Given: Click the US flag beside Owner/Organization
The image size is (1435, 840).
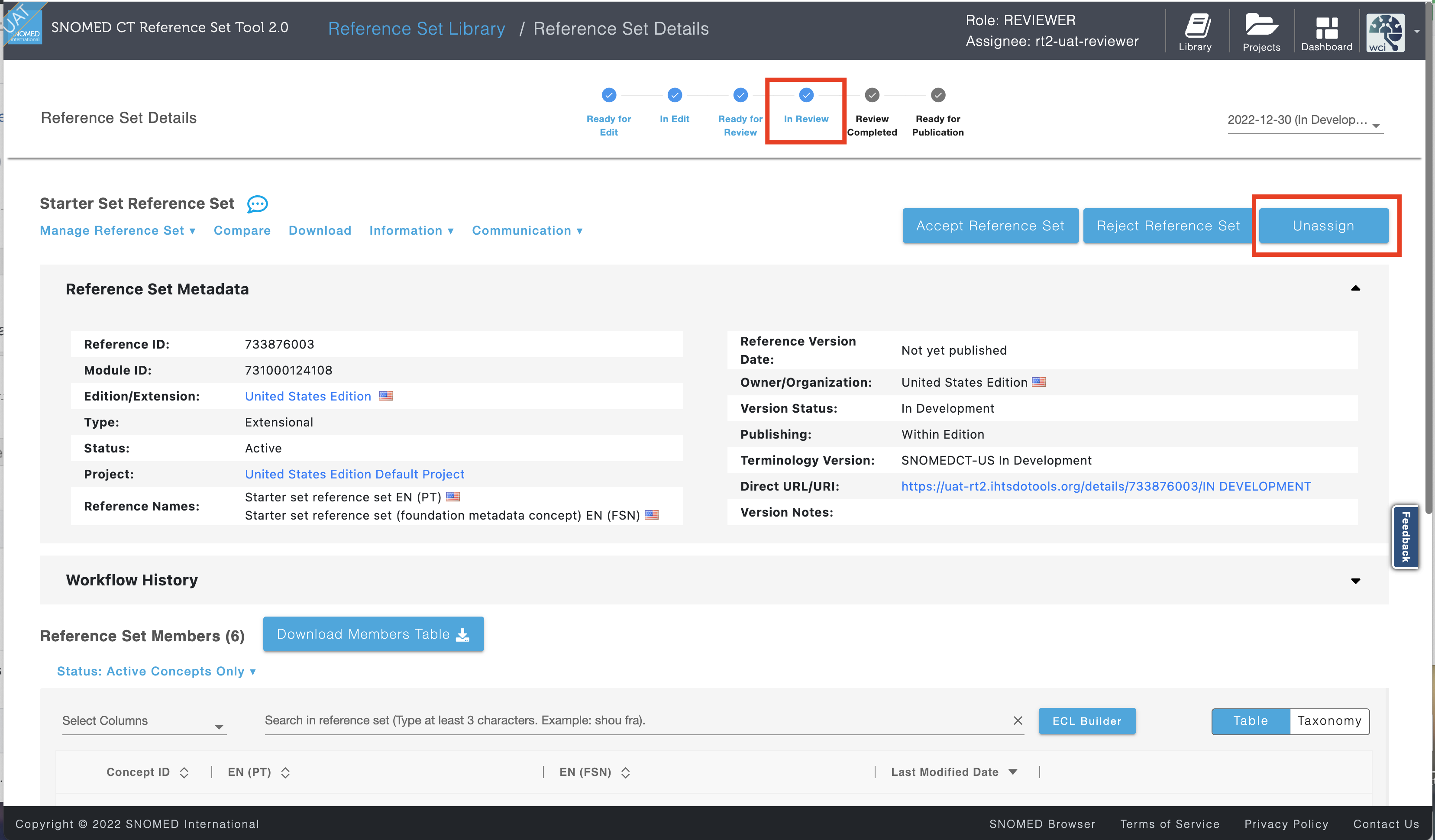Looking at the screenshot, I should (1039, 382).
